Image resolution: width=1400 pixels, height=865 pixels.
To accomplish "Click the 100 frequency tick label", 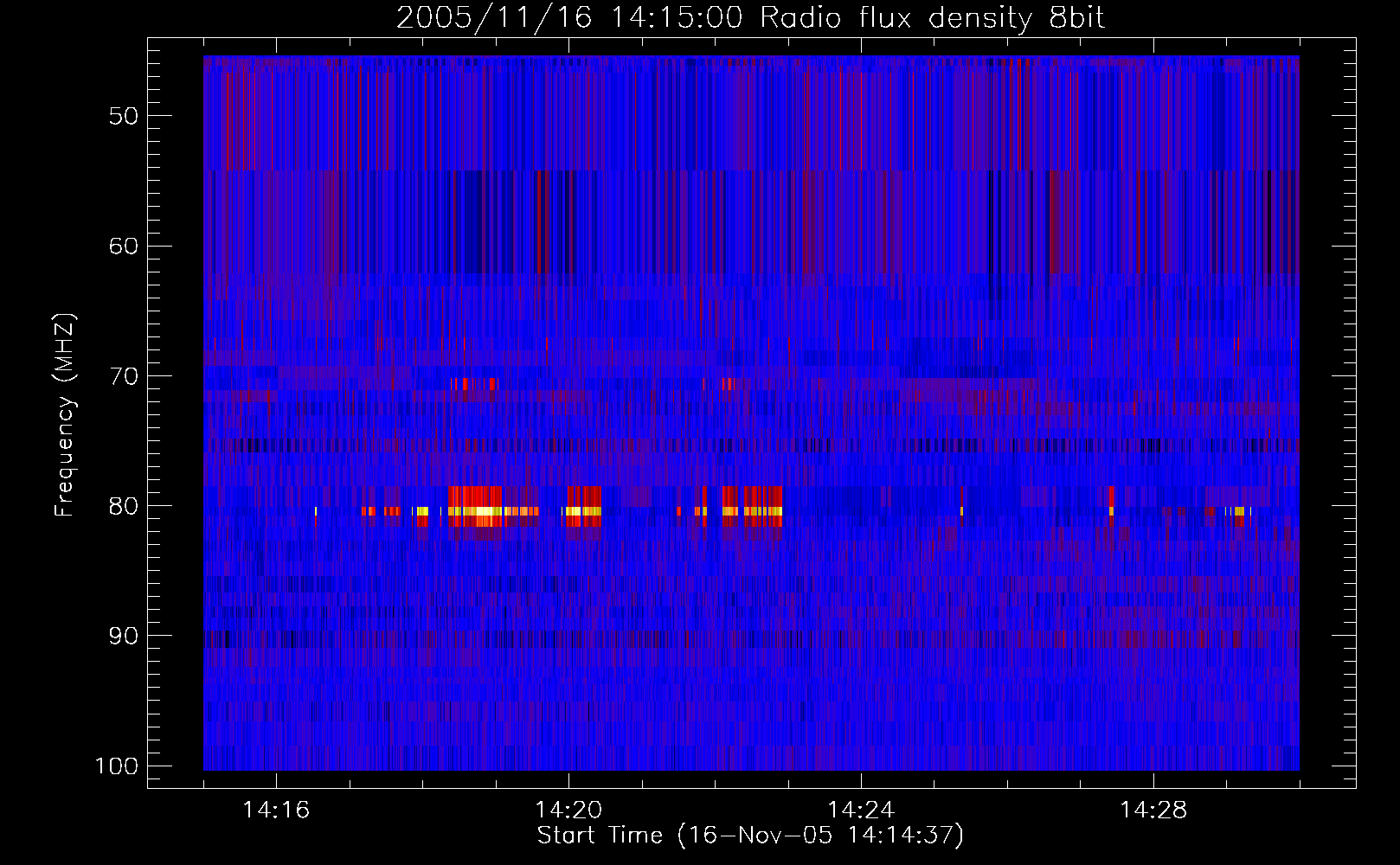I will coord(116,766).
